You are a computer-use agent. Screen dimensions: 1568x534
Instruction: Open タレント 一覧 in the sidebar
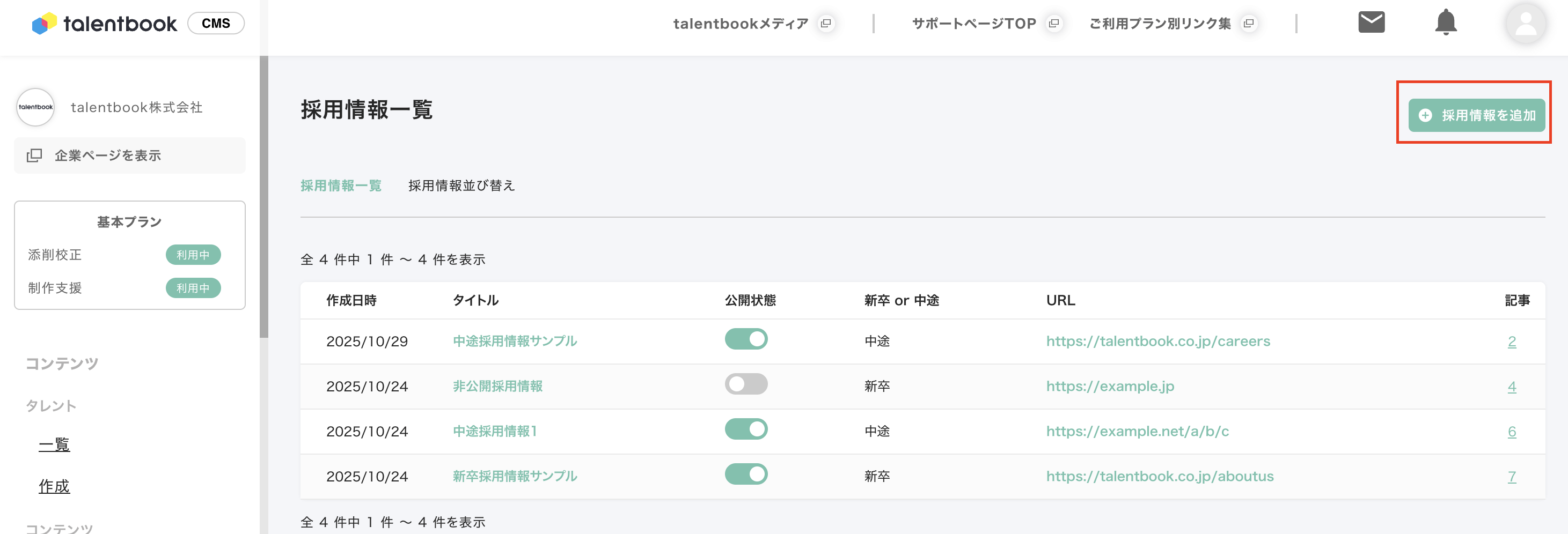54,444
